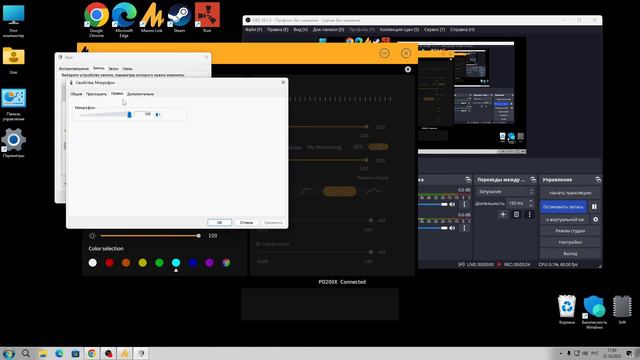Click OK in Microphone Properties dialog
Image resolution: width=640 pixels, height=360 pixels.
click(x=220, y=222)
